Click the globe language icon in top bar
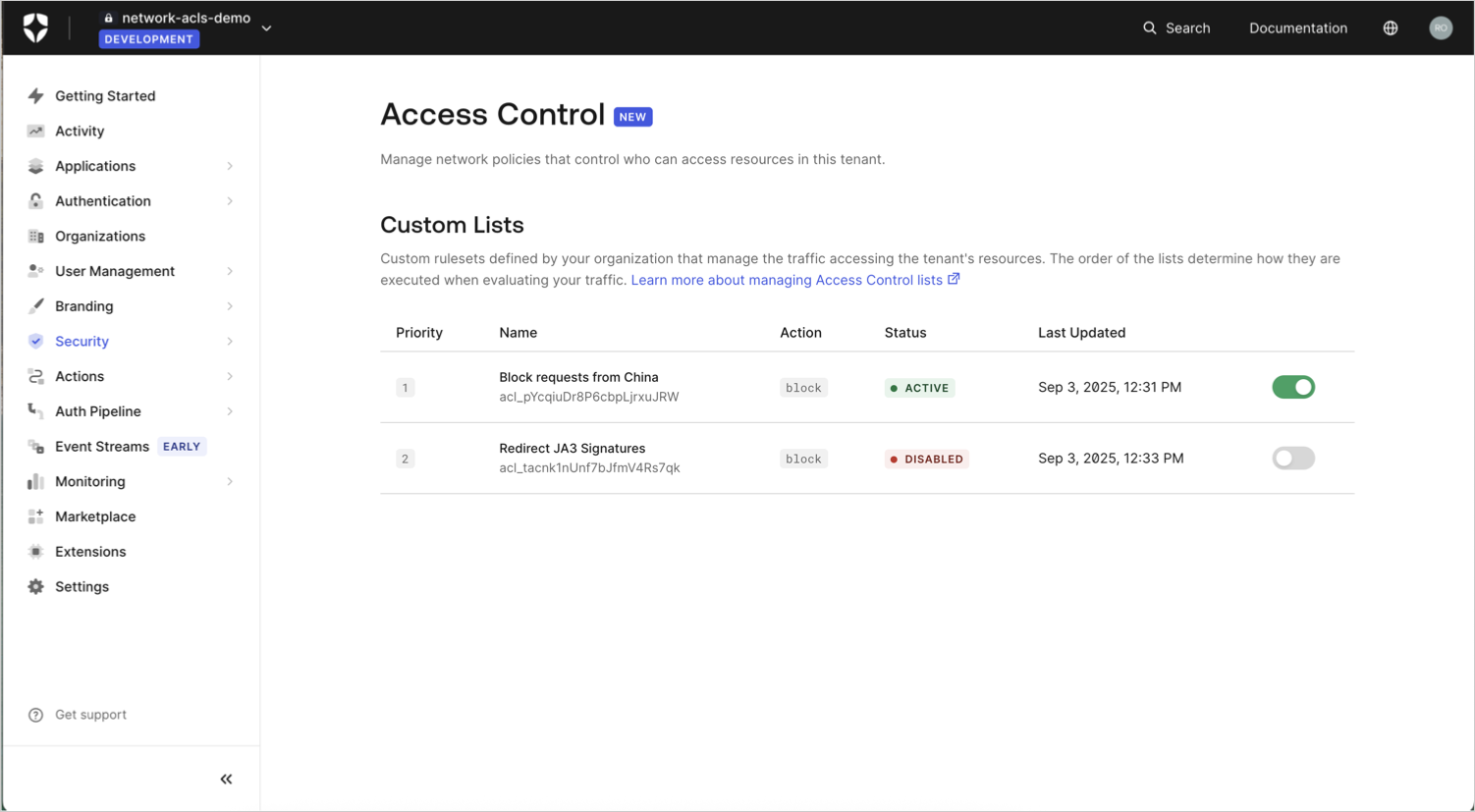Screen dimensions: 1475x812 tap(1391, 27)
